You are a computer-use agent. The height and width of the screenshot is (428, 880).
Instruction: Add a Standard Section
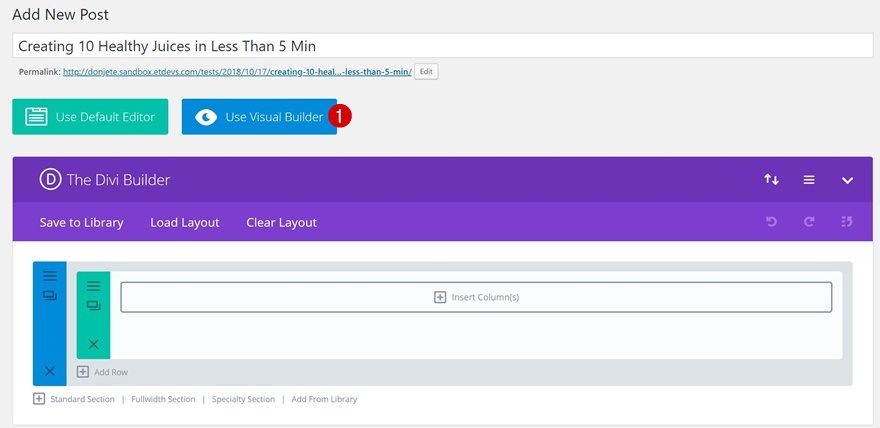[x=82, y=399]
